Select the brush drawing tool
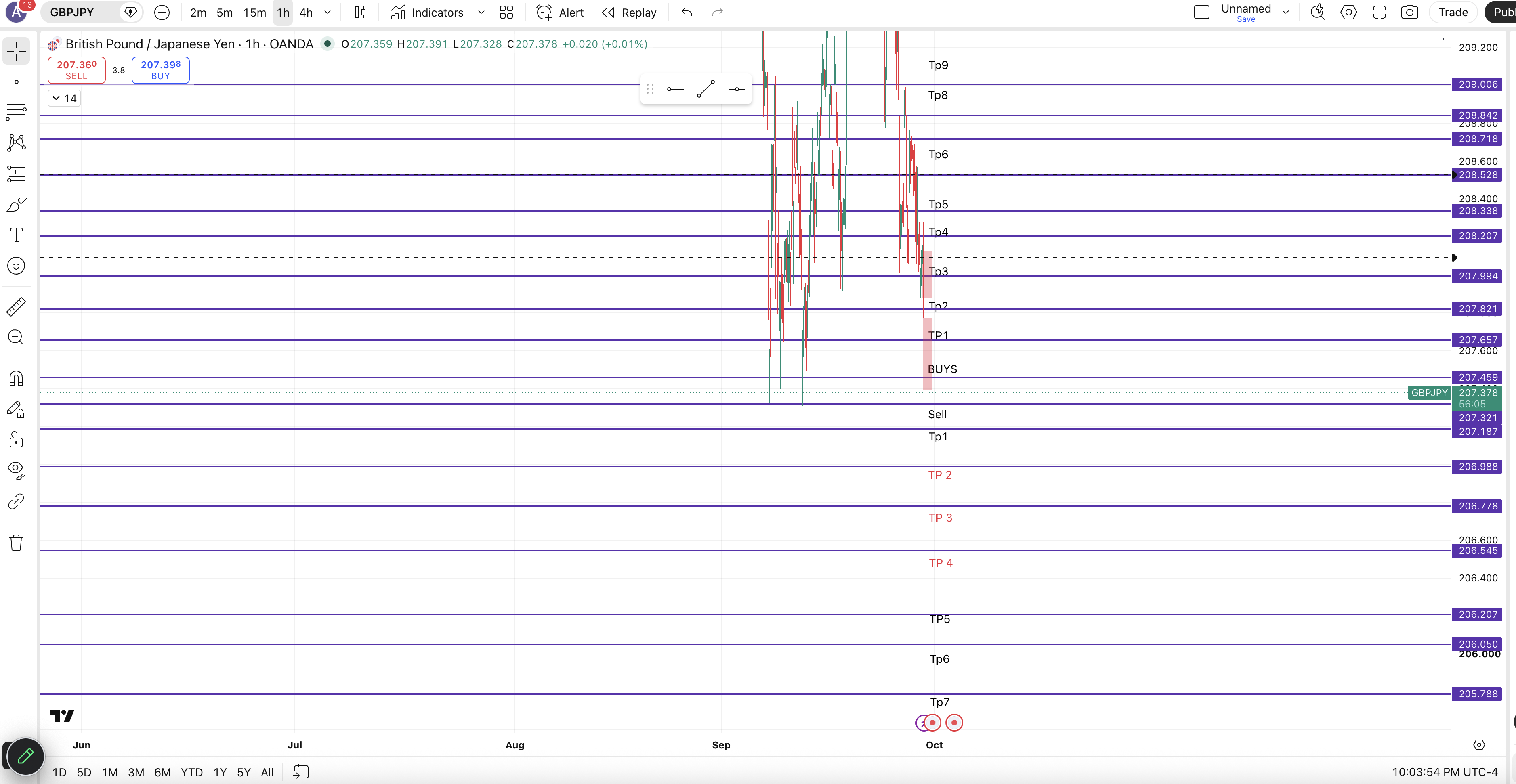Screen dimensions: 1516x784 17,205
